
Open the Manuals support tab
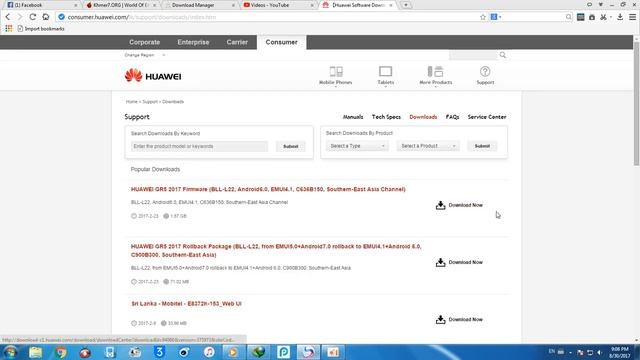click(353, 117)
